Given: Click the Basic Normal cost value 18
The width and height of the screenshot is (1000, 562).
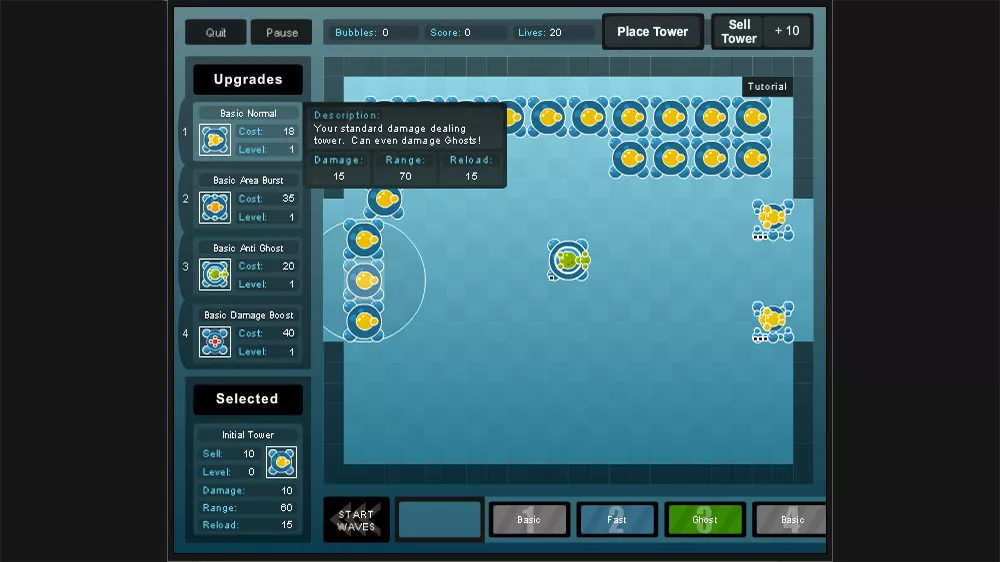Looking at the screenshot, I should tap(289, 131).
